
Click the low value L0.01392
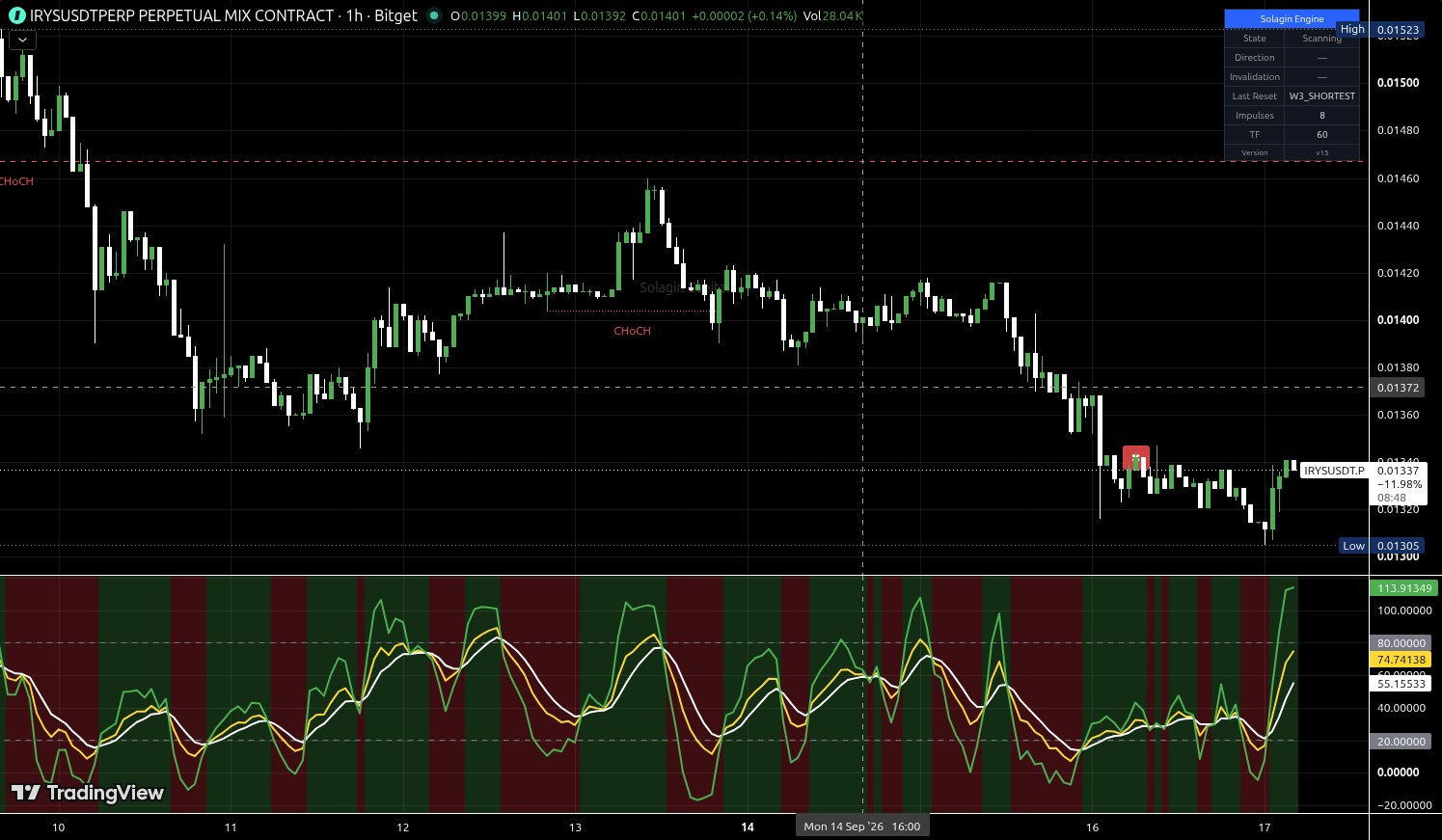point(599,16)
